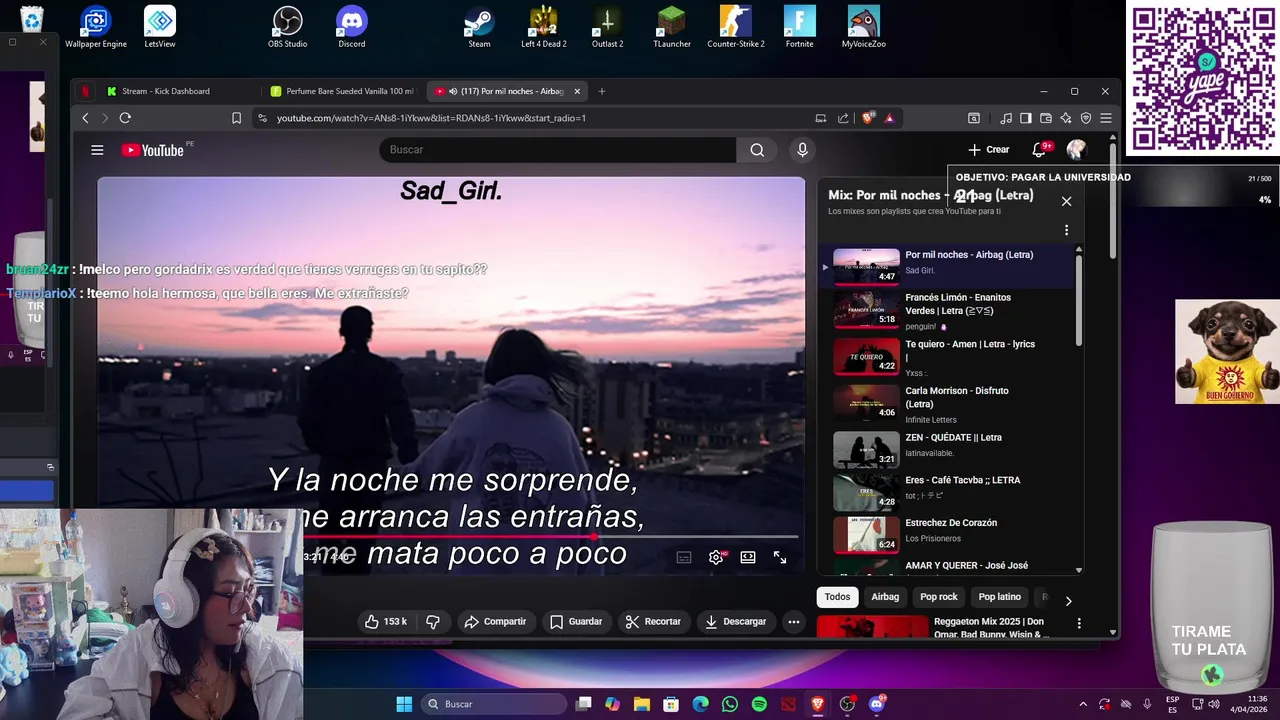
Task: Go back with the browser back arrow
Action: [x=85, y=118]
